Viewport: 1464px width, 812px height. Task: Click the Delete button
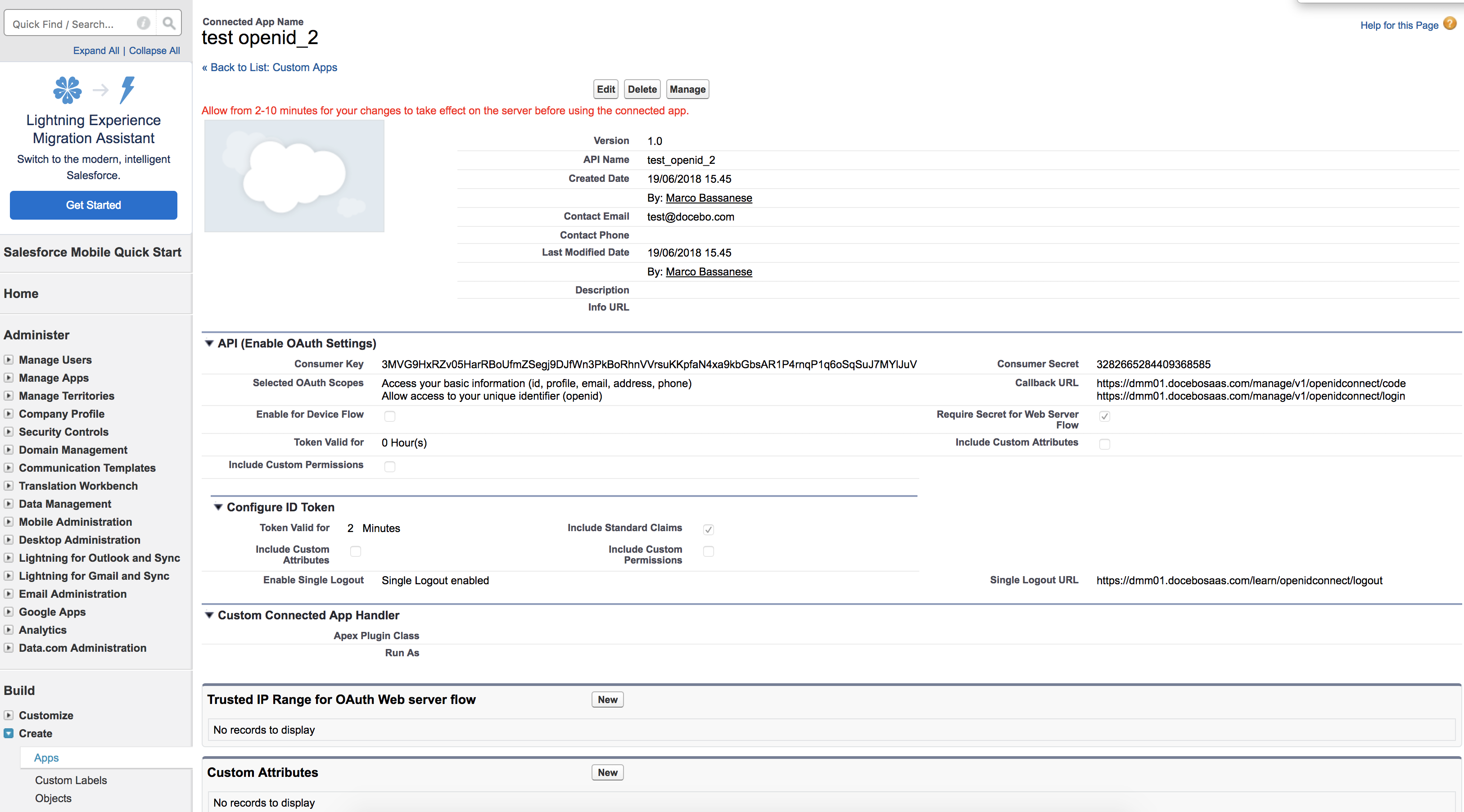point(642,89)
